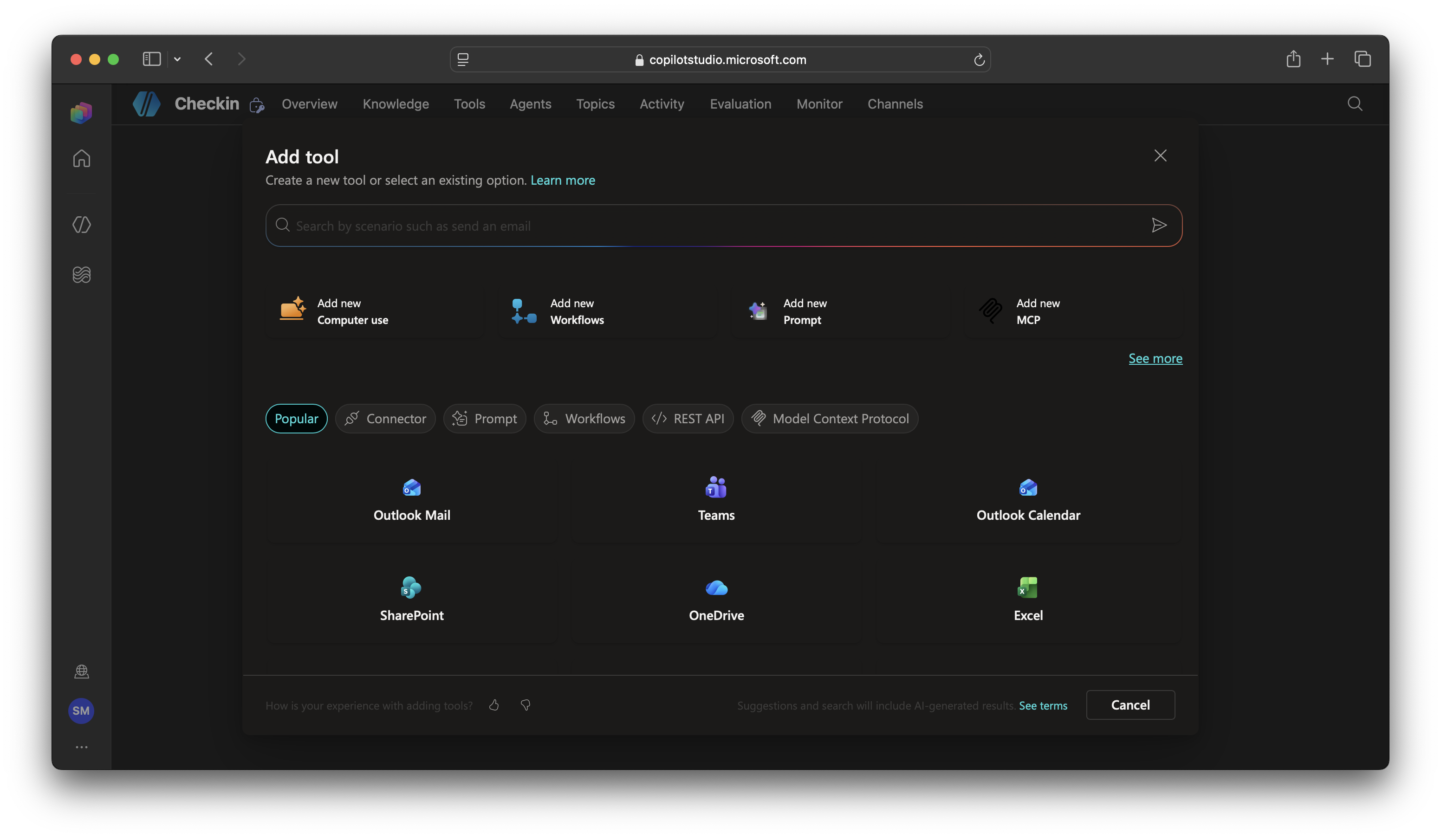Click the search send arrow icon
Screen dimensions: 1441x840
point(1159,225)
